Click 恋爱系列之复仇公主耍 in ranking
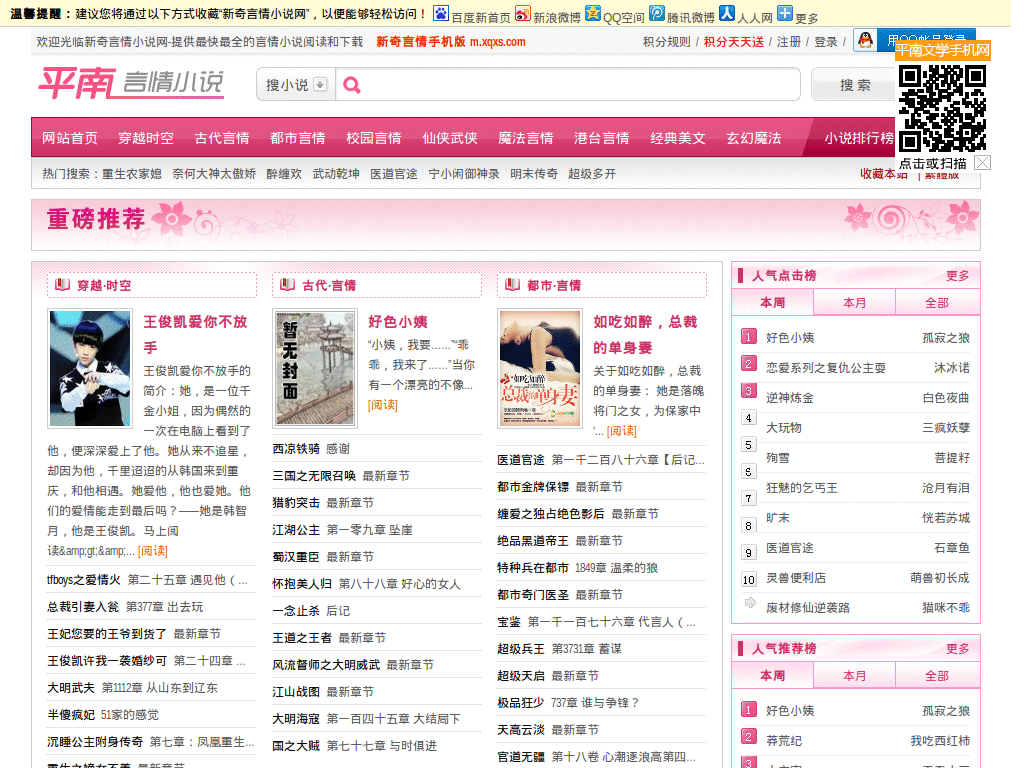The image size is (1024, 768). (x=825, y=368)
